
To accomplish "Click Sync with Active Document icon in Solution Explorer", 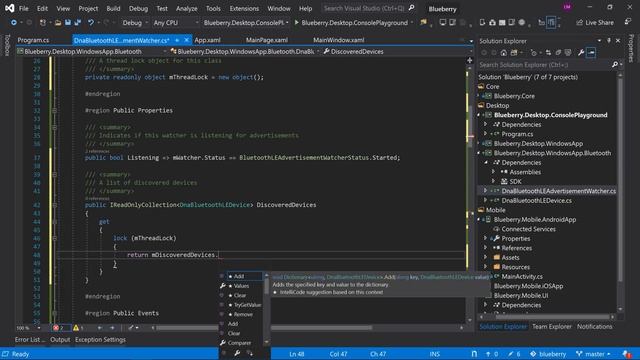I will tap(548, 53).
